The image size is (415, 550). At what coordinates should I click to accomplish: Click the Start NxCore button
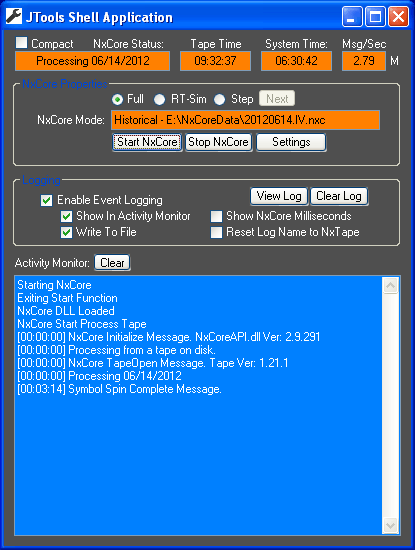pyautogui.click(x=147, y=142)
